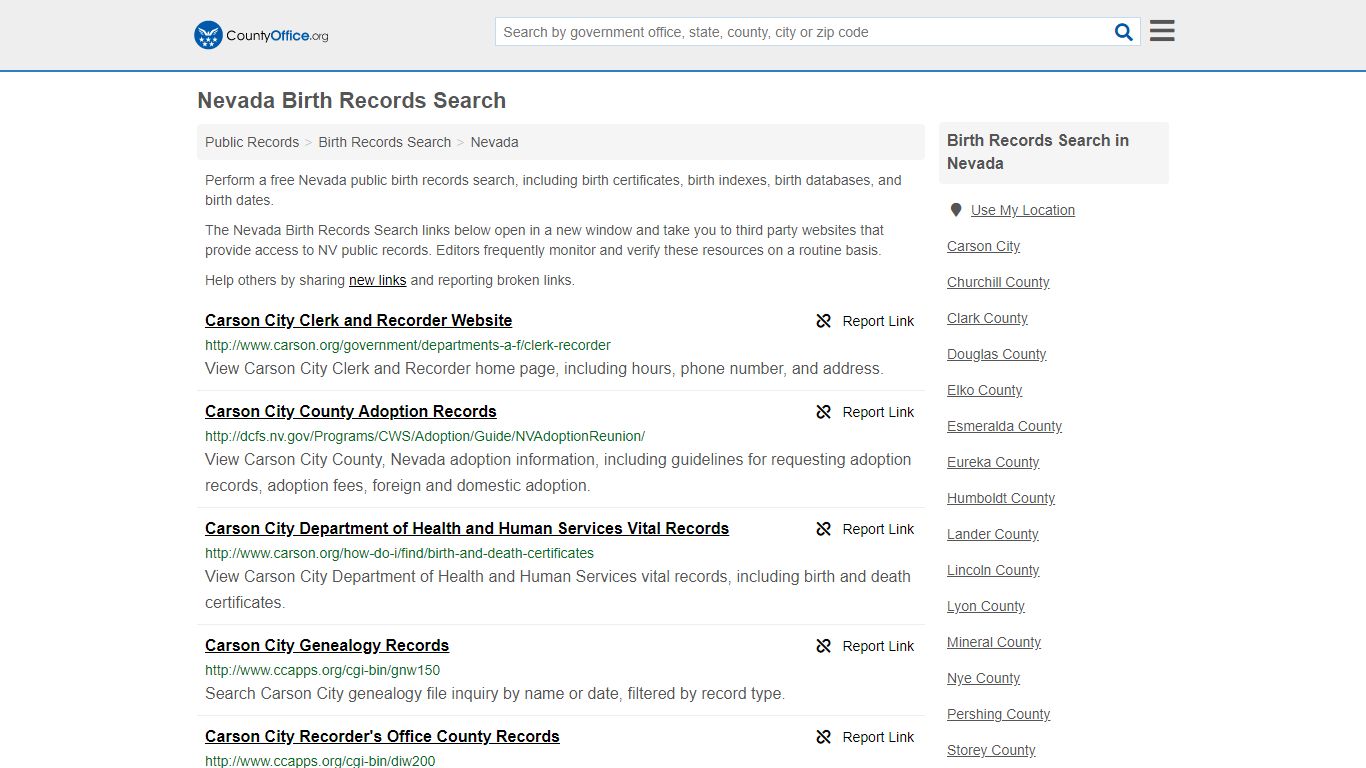
Task: Click the location pin icon near Use My Location
Action: click(956, 210)
